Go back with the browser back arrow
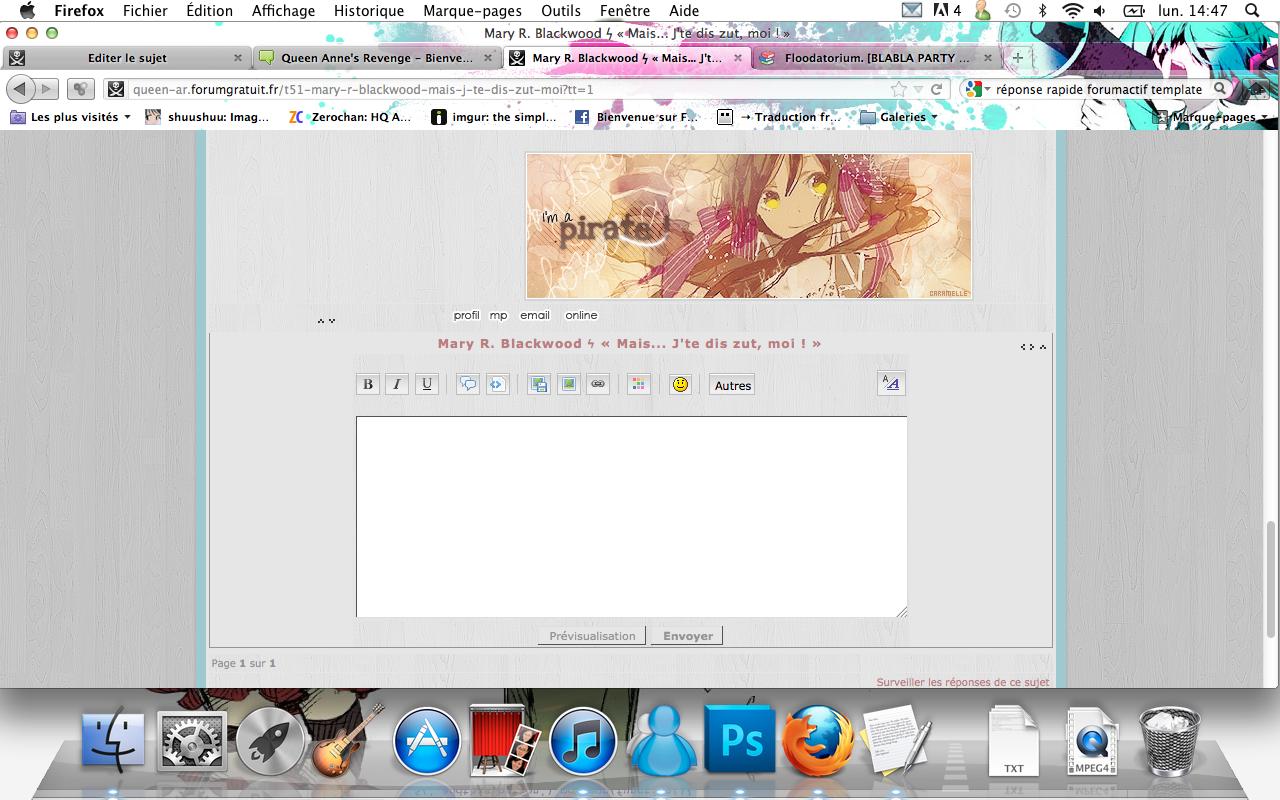This screenshot has height=800, width=1280. click(x=20, y=89)
